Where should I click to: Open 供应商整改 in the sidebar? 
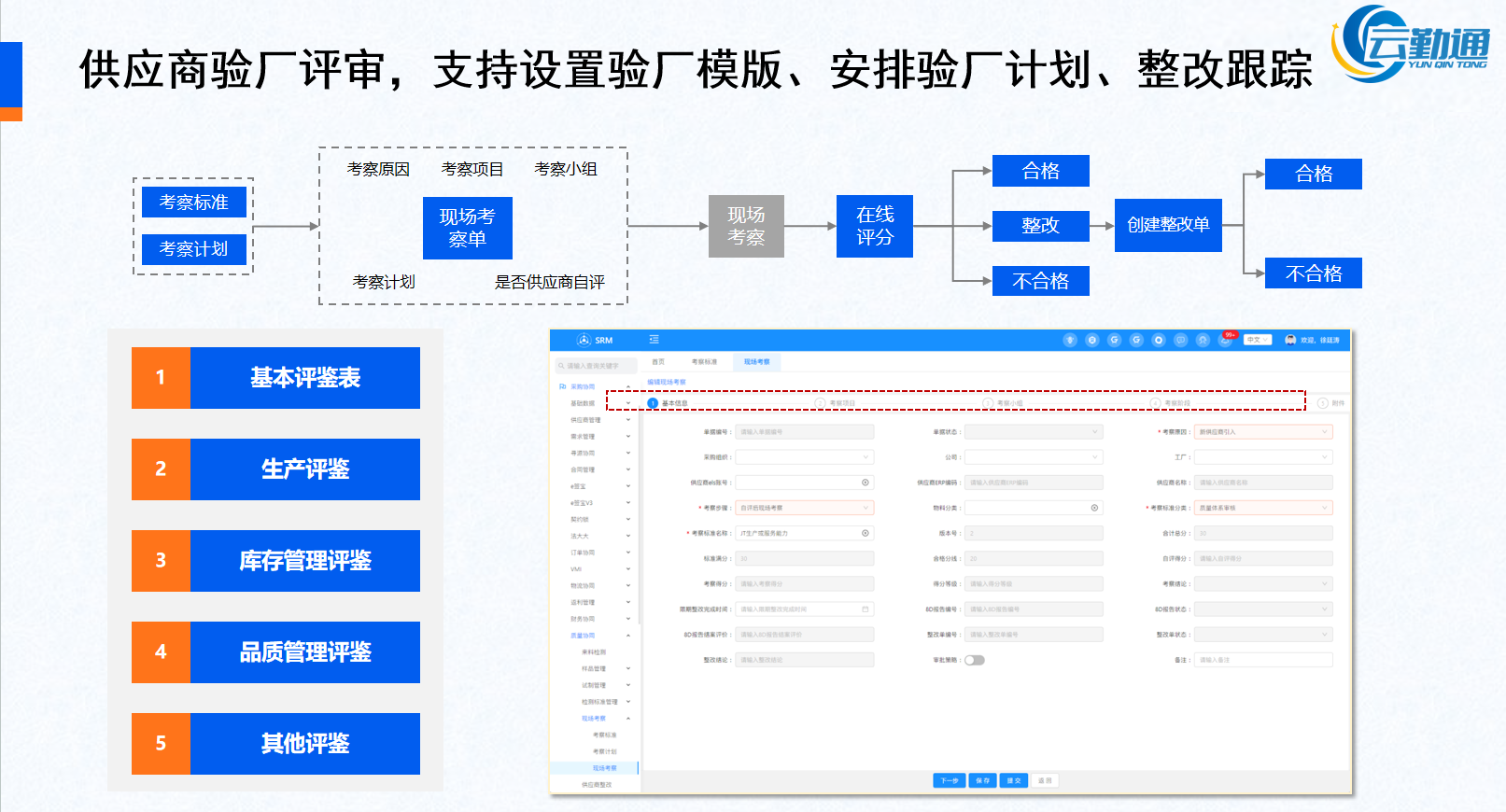tap(597, 785)
